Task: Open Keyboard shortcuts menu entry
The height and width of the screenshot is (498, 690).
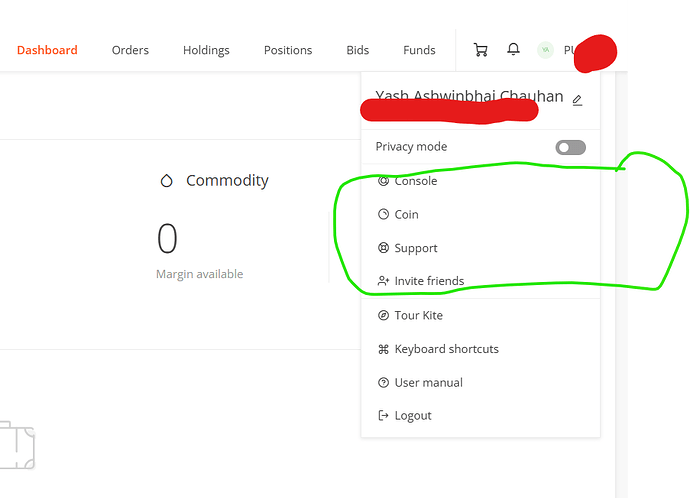Action: click(481, 349)
